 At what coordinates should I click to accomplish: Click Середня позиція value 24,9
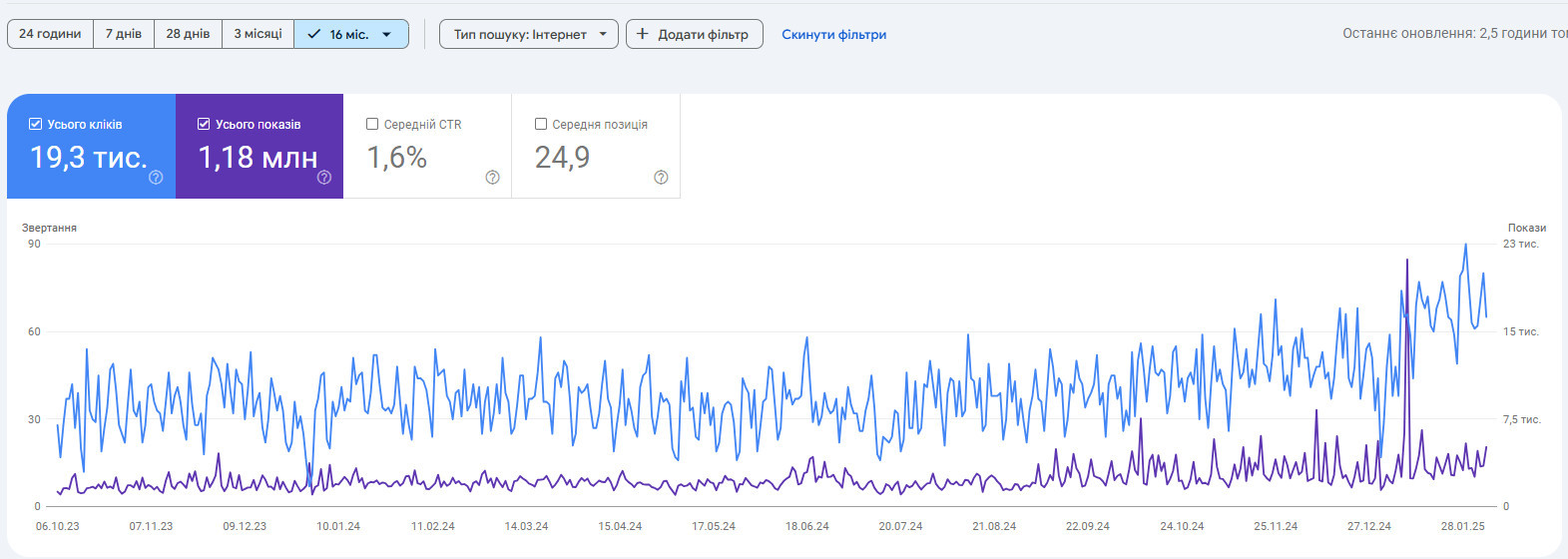[562, 158]
